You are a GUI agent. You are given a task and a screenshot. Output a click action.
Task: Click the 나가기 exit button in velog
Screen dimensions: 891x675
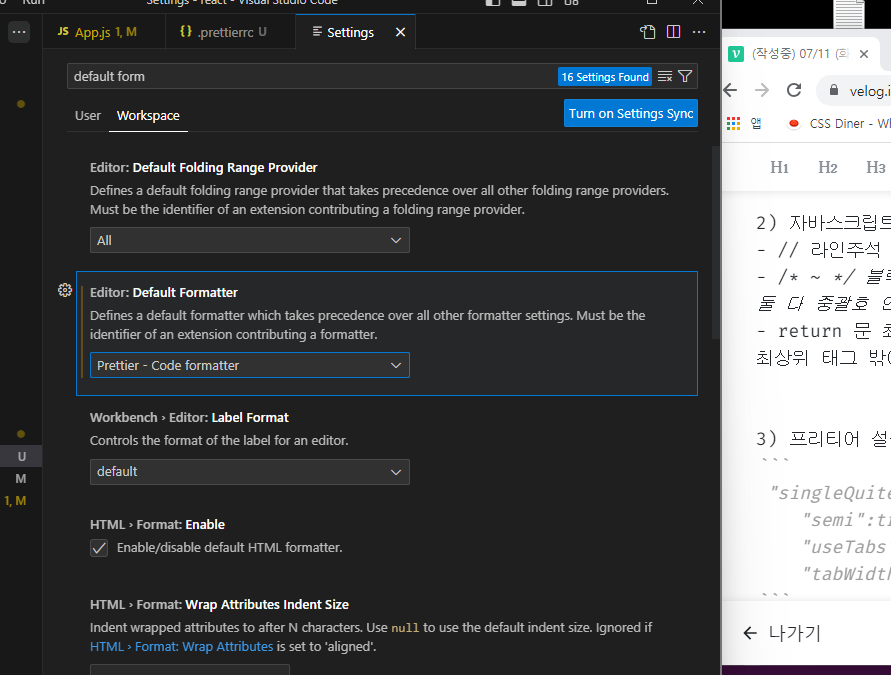click(x=782, y=633)
